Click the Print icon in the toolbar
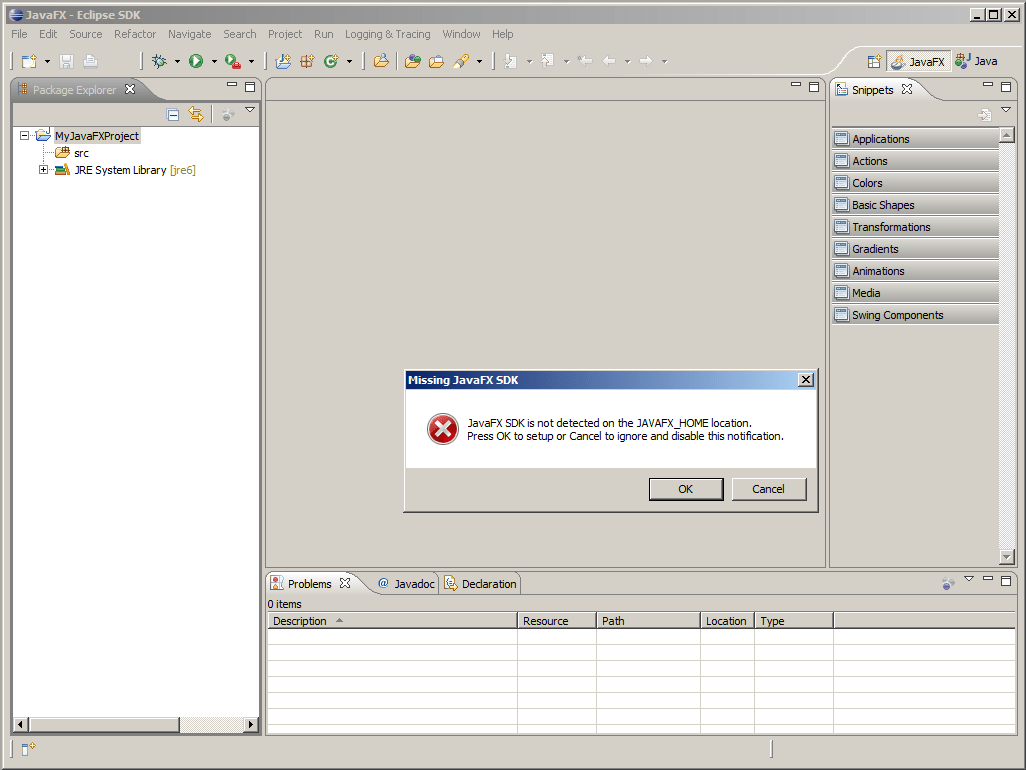The image size is (1026, 770). pos(89,61)
